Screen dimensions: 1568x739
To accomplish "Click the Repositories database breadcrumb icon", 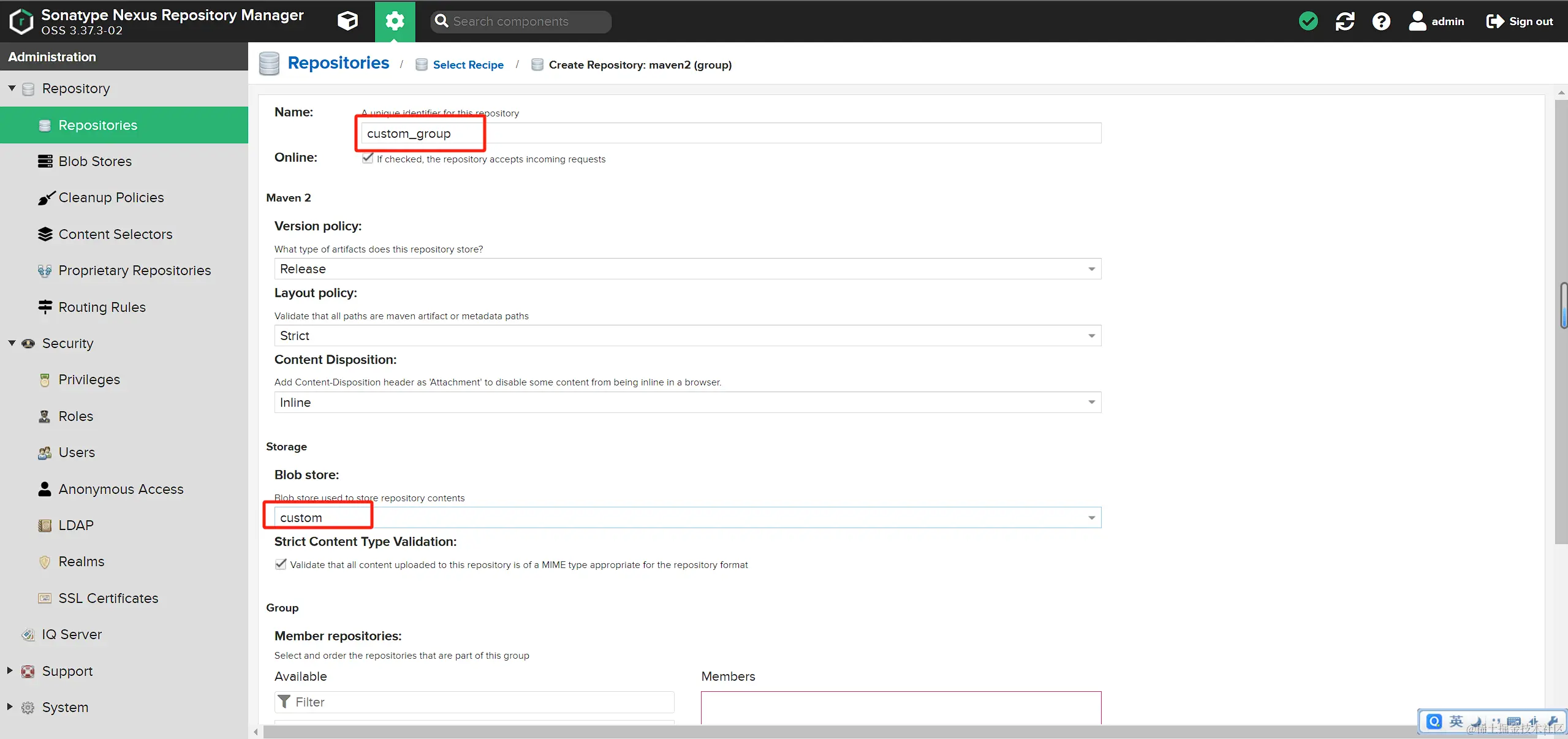I will pos(269,64).
